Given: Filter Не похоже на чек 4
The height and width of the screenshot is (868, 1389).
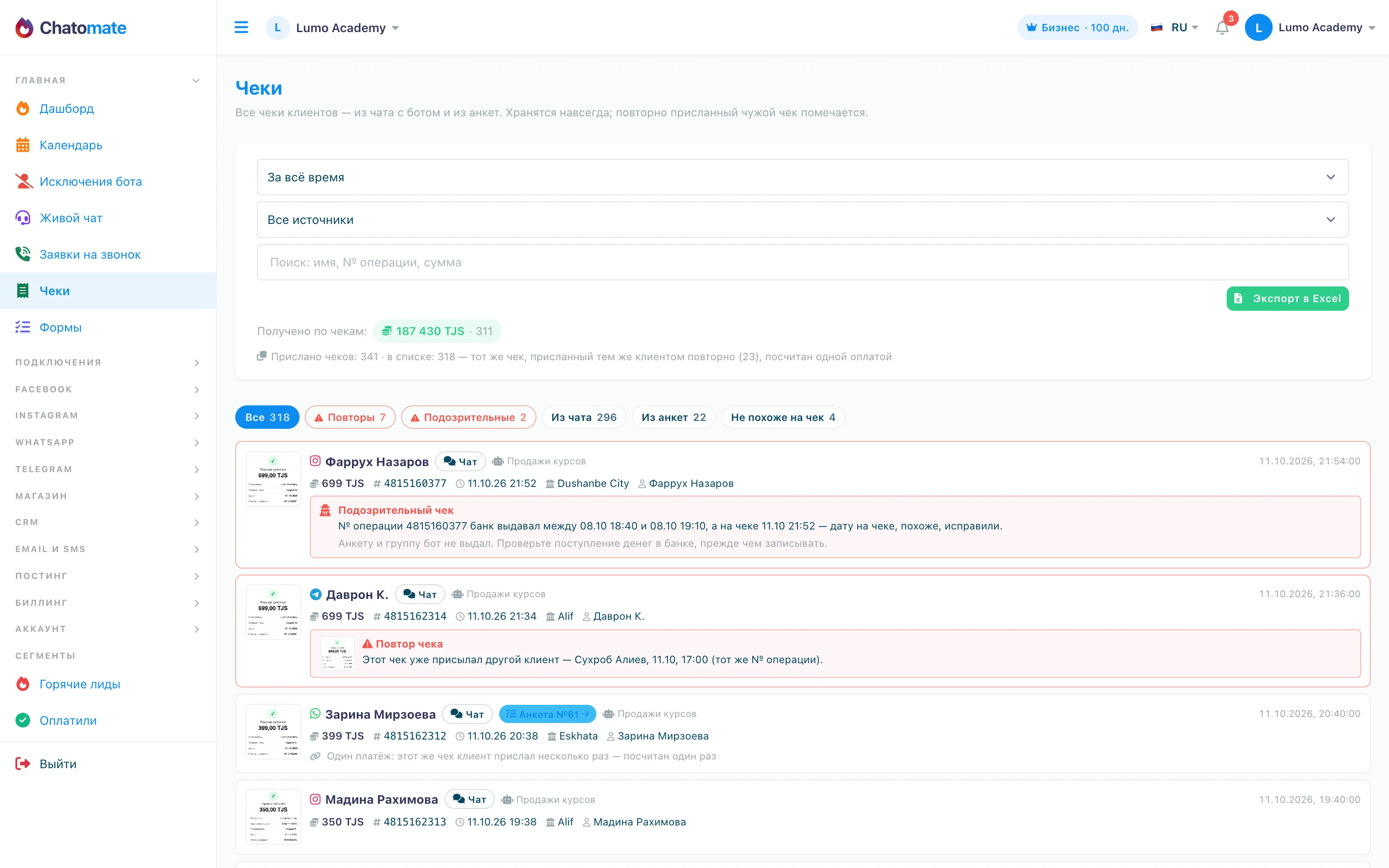Looking at the screenshot, I should (x=783, y=418).
